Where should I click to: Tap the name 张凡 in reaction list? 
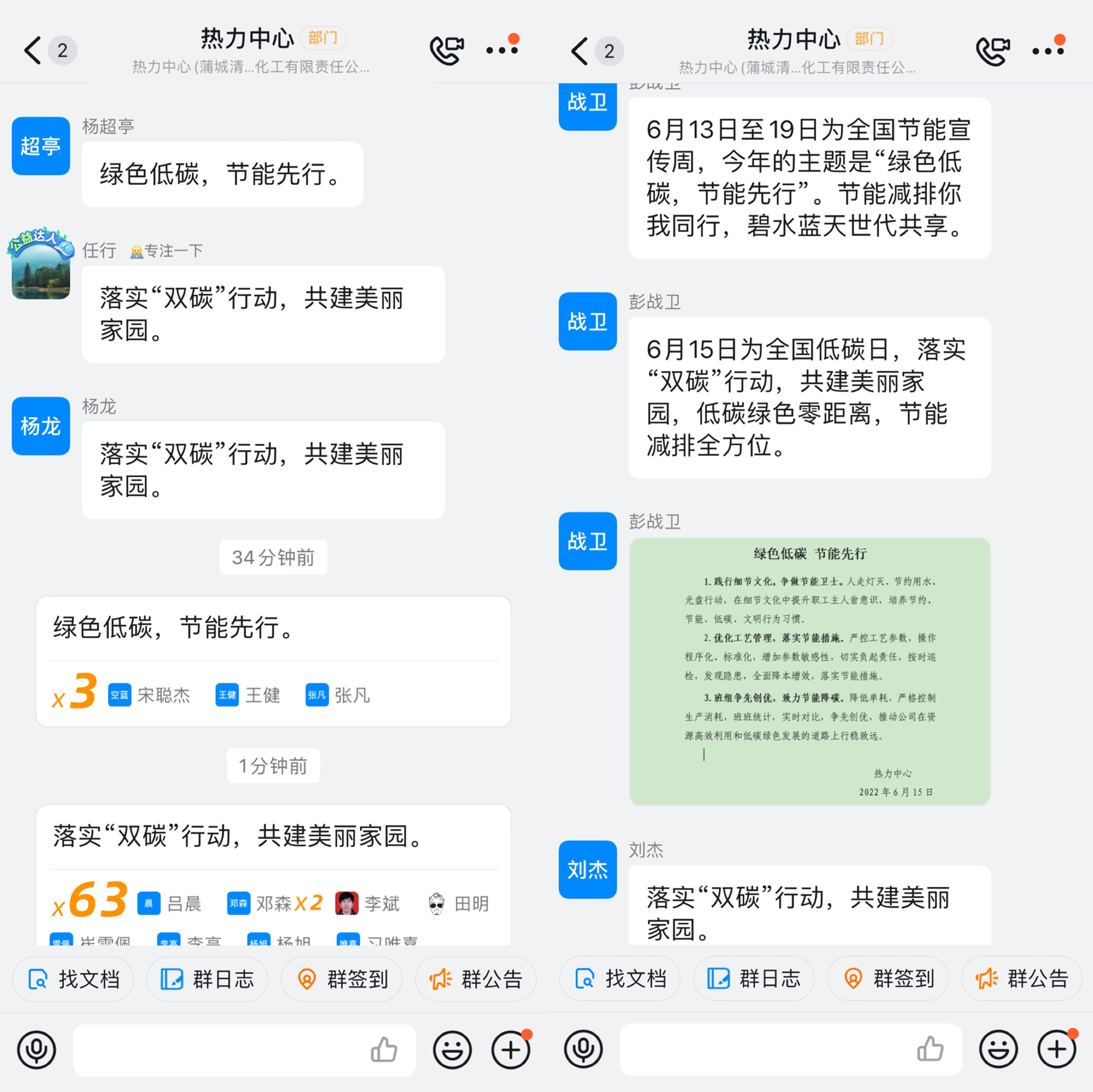(x=352, y=695)
